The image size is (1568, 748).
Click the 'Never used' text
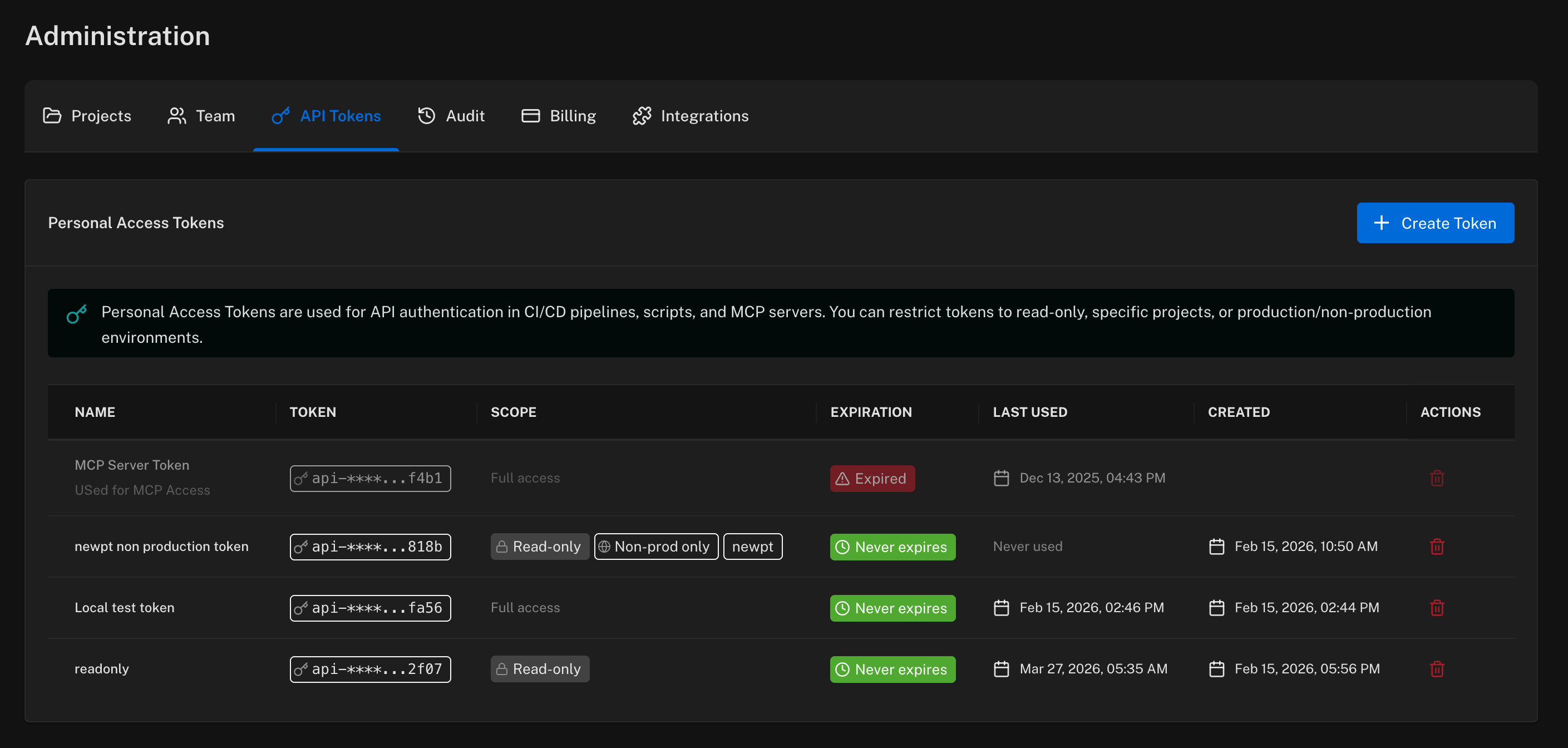click(x=1028, y=547)
